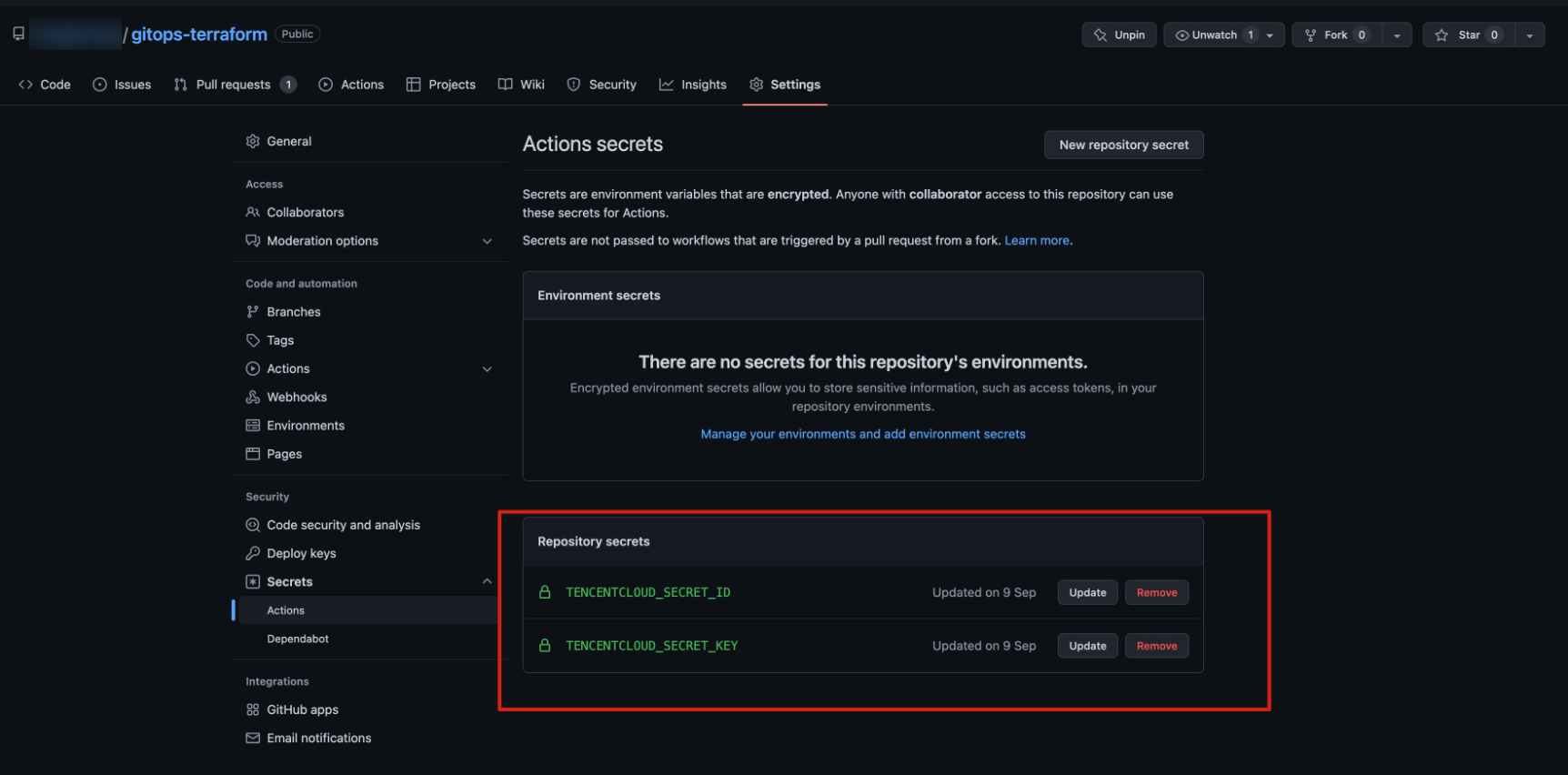Image resolution: width=1568 pixels, height=775 pixels.
Task: Select Dependabot under Secrets
Action: [297, 639]
